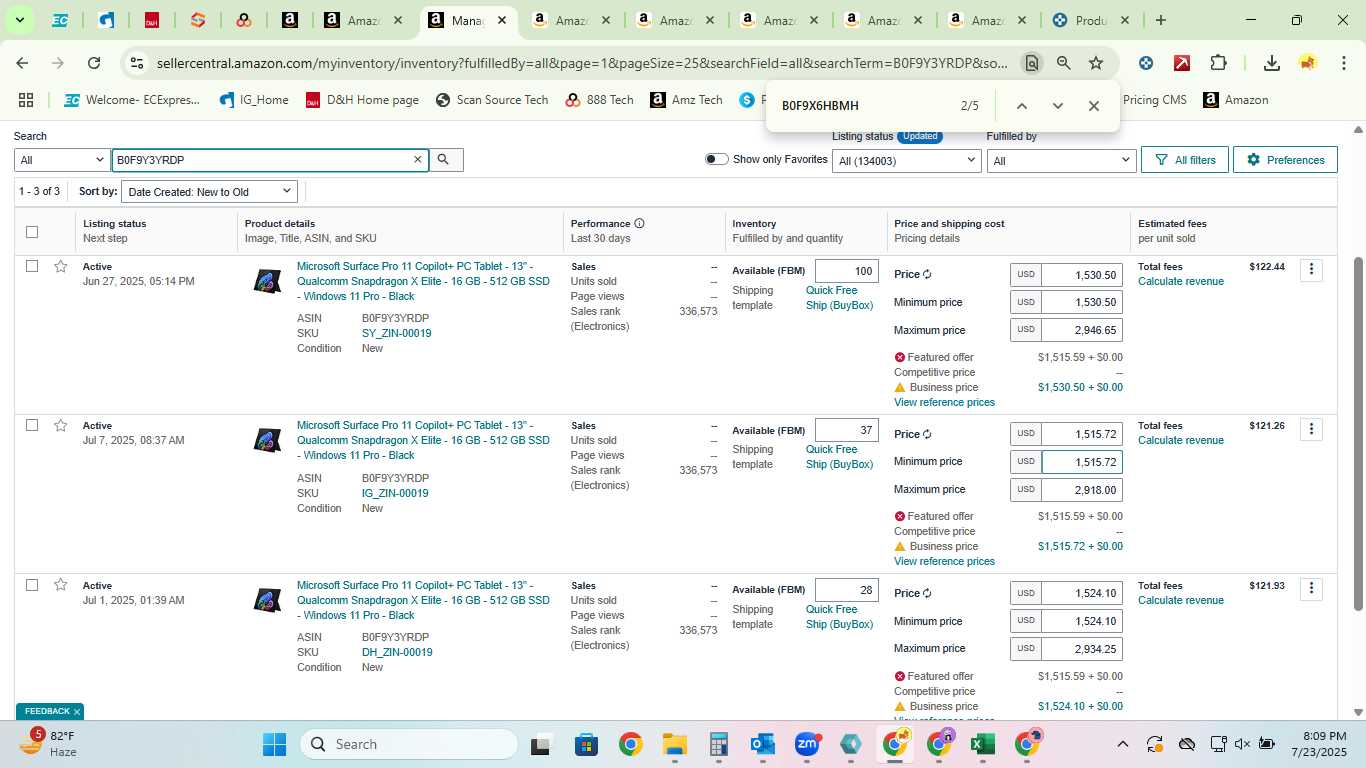
Task: Open the DH_ZIN-00019 product title link
Action: pos(423,600)
